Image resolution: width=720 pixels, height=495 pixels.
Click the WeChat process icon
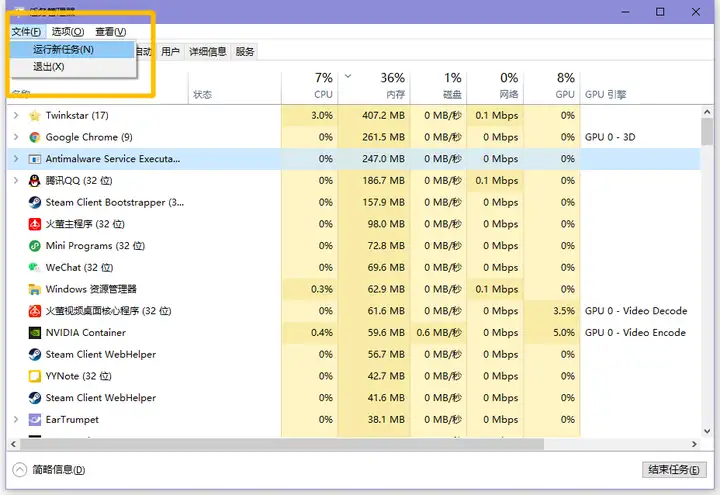click(34, 267)
